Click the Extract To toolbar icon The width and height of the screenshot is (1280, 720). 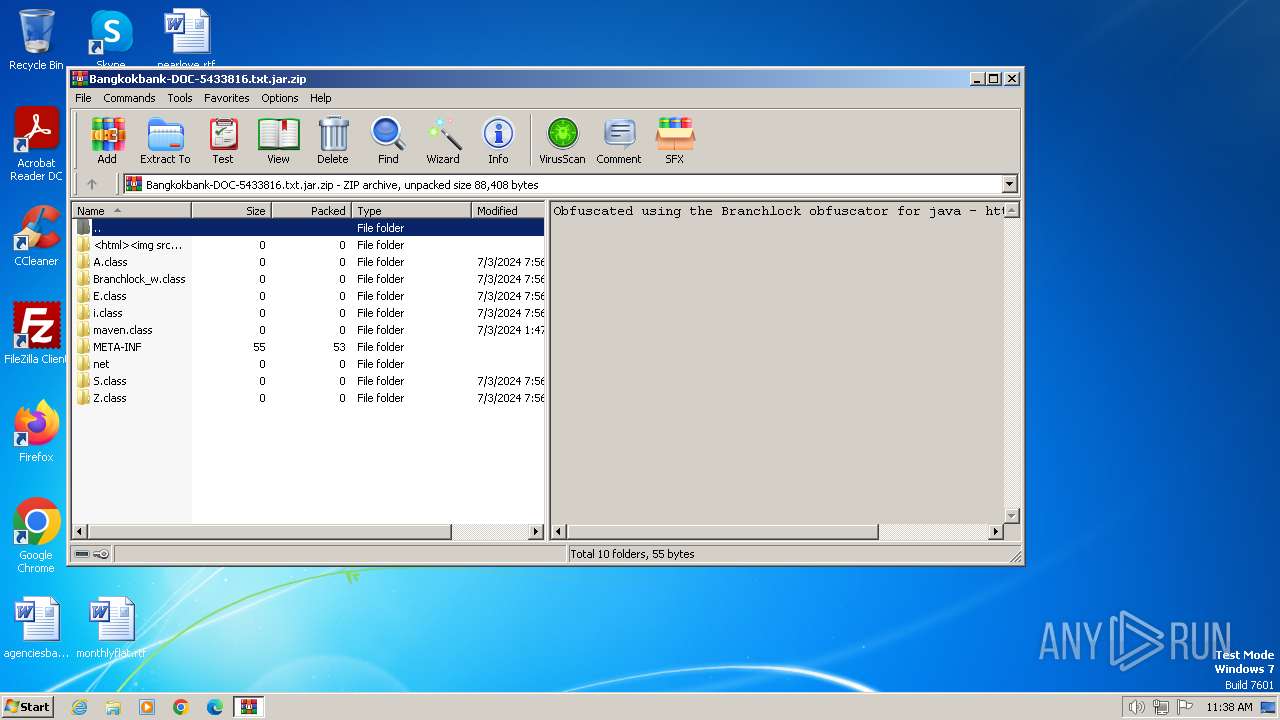coord(165,141)
